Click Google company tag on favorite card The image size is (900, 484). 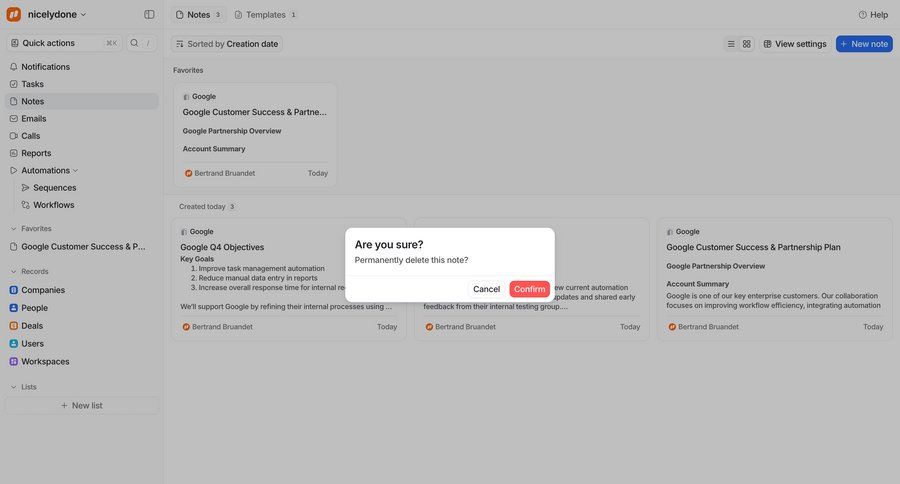199,96
